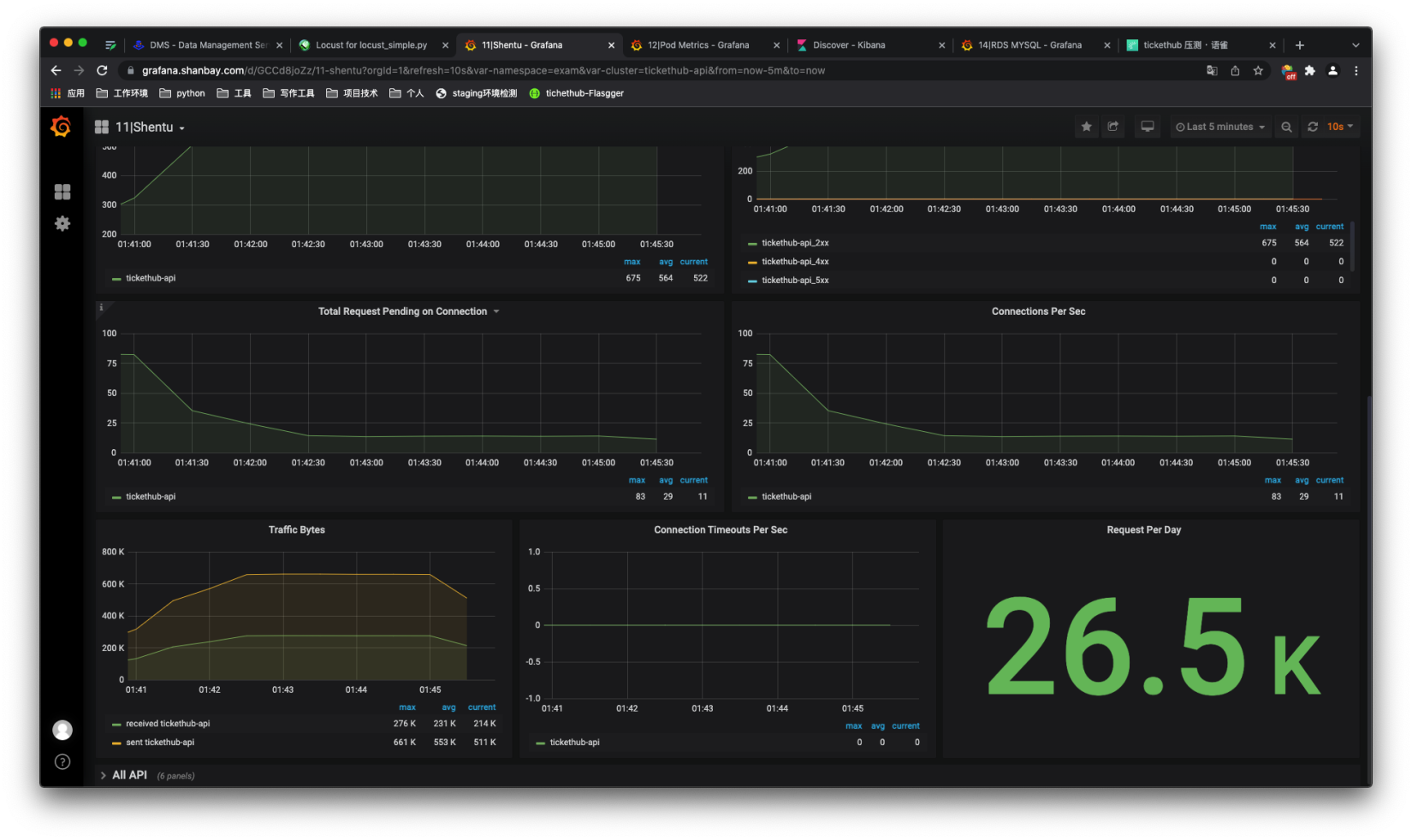Open the Help question mark icon
This screenshot has width=1412, height=840.
[x=62, y=761]
